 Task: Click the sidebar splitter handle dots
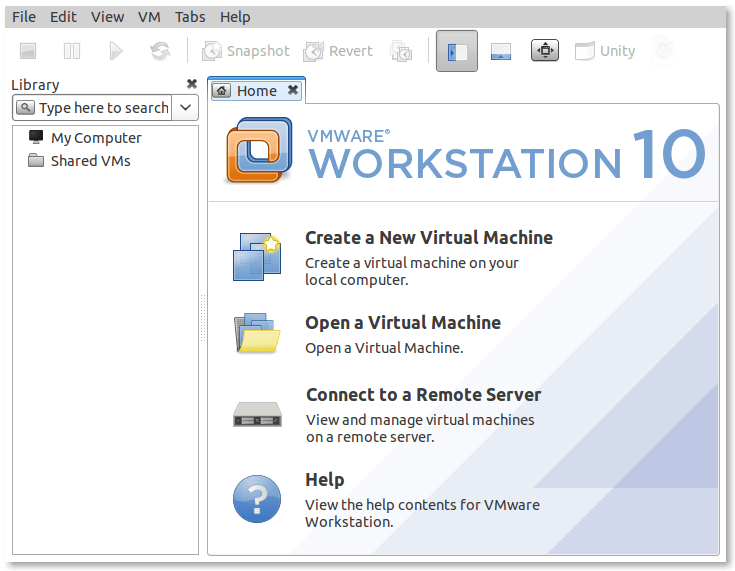[x=203, y=318]
